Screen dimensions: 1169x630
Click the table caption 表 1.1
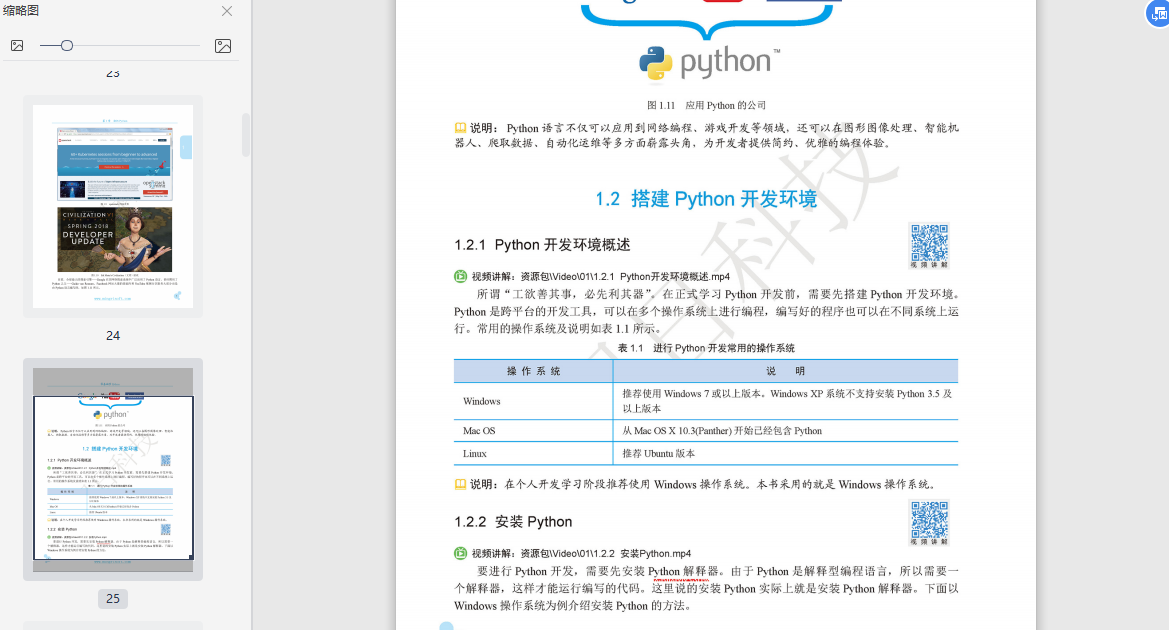706,348
